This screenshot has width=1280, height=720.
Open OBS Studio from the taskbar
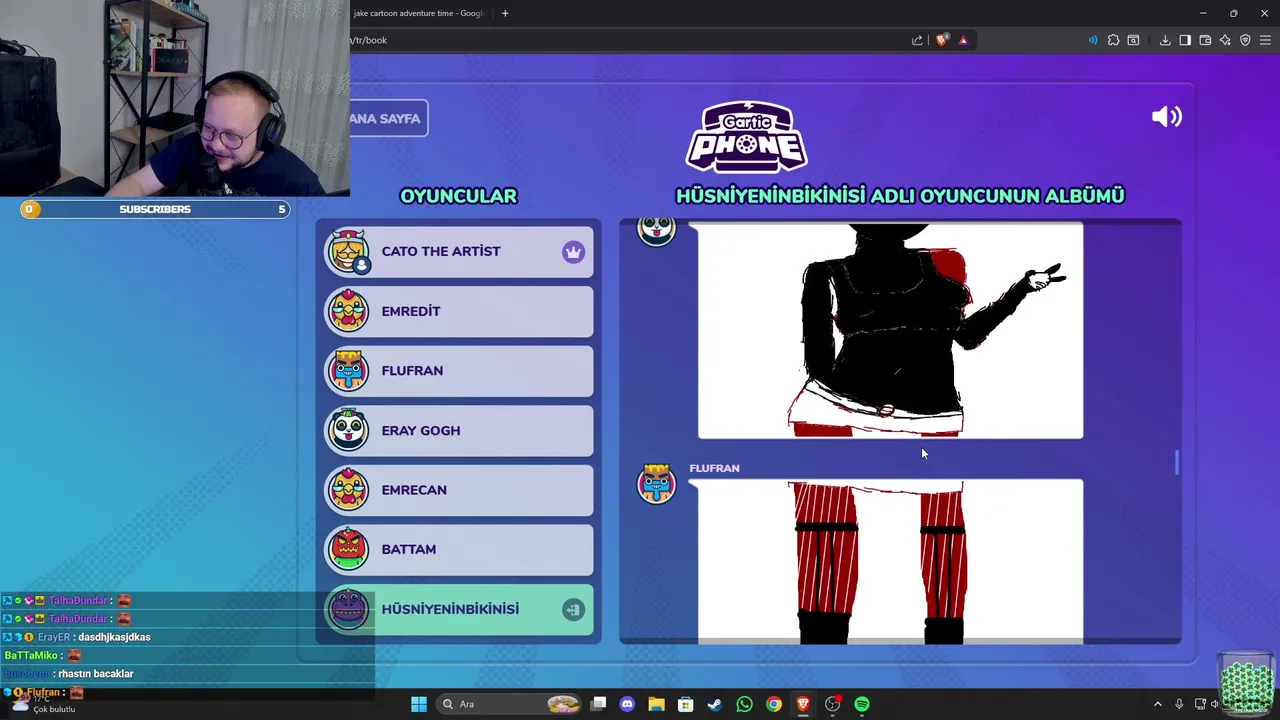832,704
